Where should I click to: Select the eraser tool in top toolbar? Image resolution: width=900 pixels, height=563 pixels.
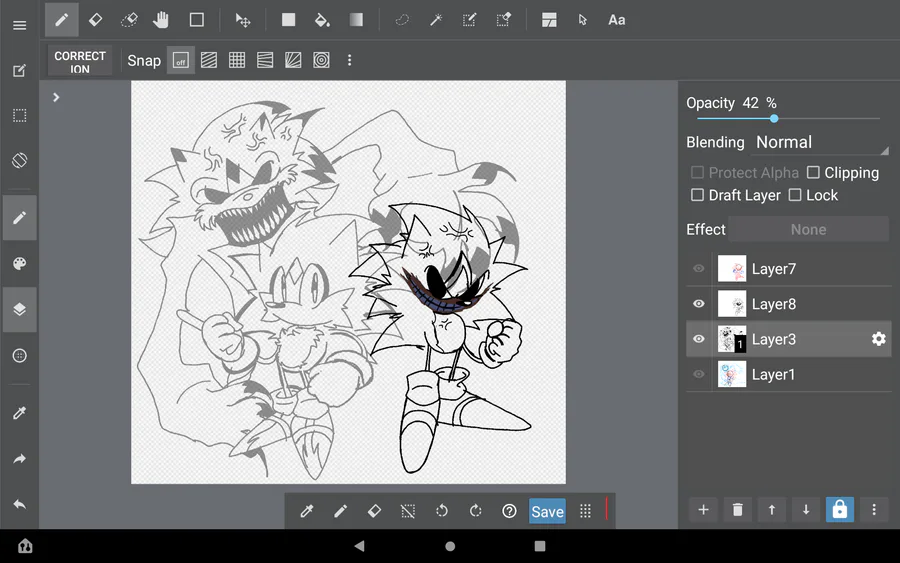click(x=95, y=20)
